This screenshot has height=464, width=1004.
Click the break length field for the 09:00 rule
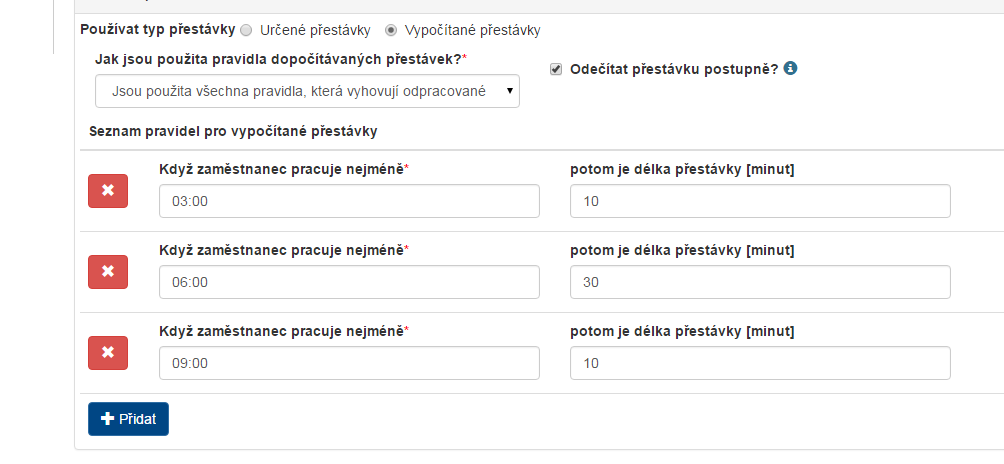(x=760, y=363)
